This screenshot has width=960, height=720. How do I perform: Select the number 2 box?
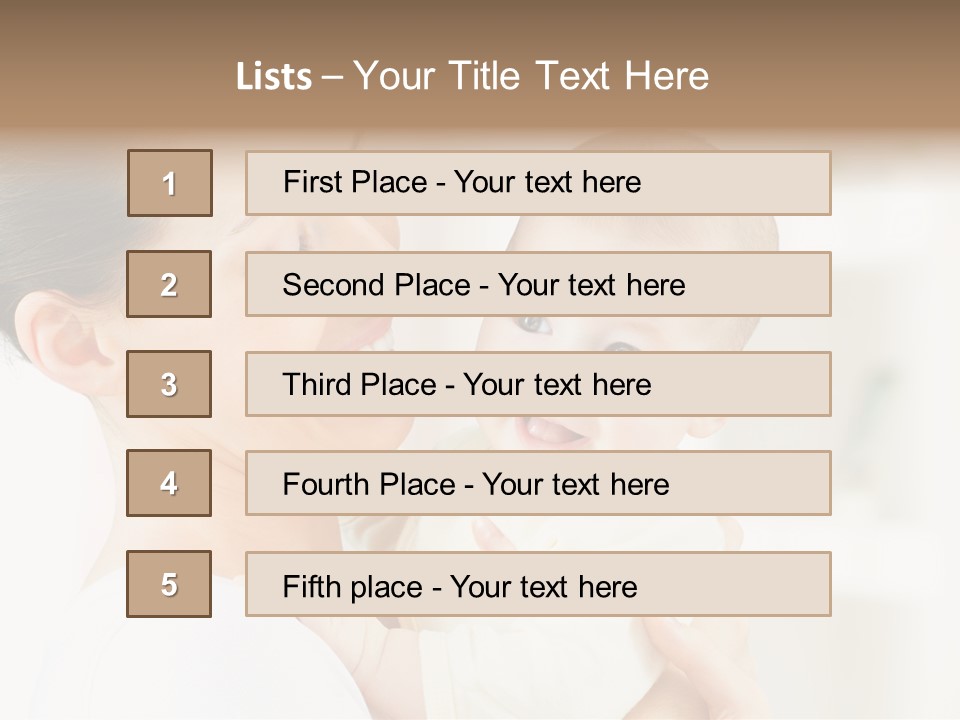[x=170, y=284]
